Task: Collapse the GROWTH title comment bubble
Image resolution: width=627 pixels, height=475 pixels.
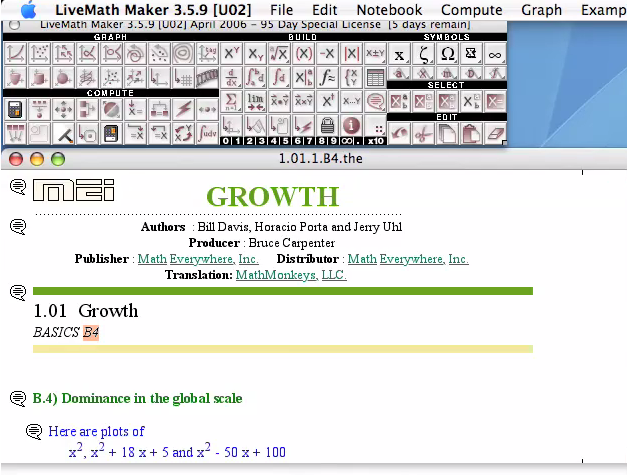Action: click(x=17, y=187)
